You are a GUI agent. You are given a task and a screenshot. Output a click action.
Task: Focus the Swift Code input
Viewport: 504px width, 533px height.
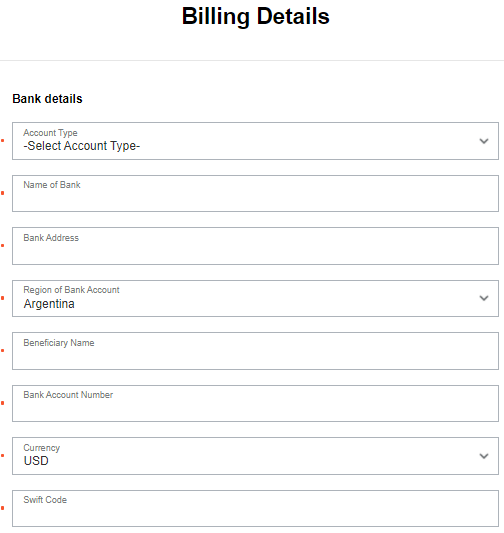pyautogui.click(x=255, y=509)
